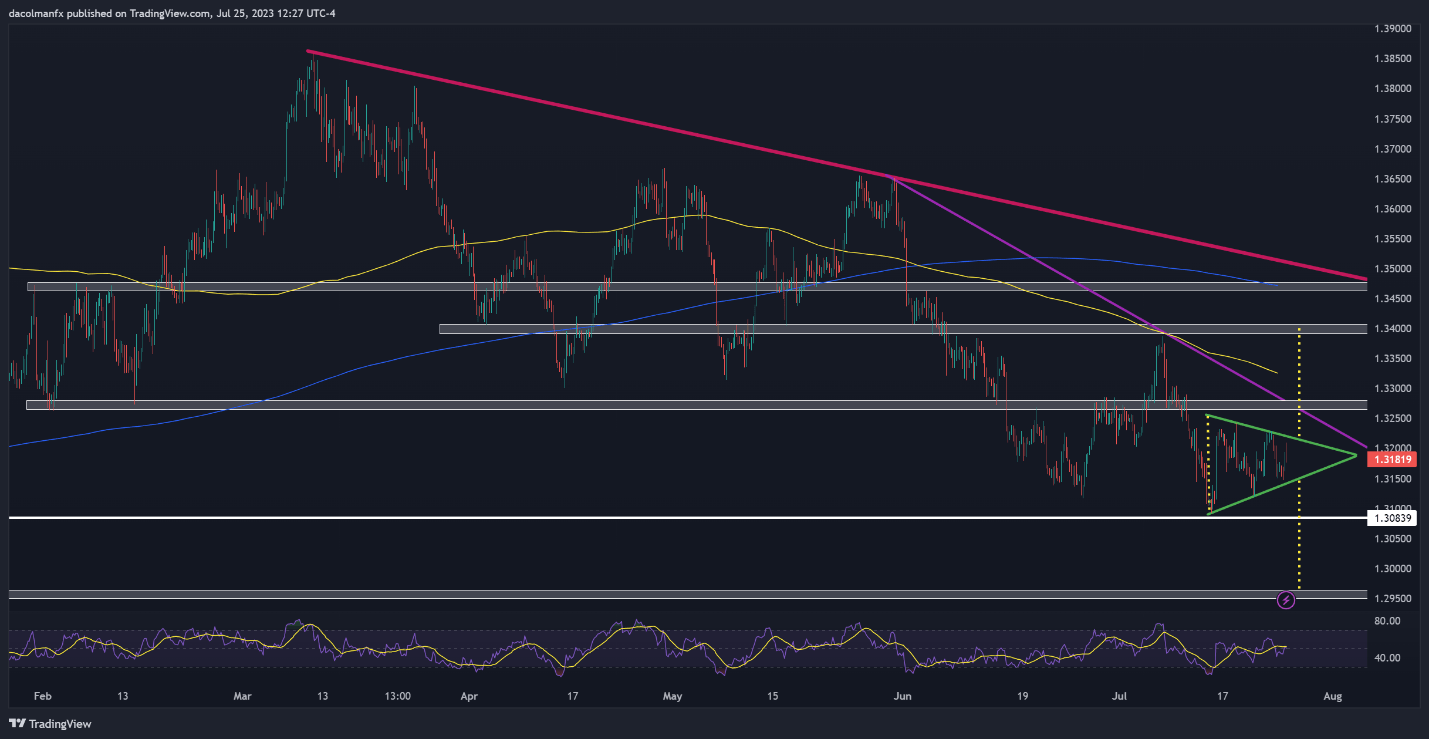Click the 1.31500 price axis label
The image size is (1429, 739).
pos(1394,479)
